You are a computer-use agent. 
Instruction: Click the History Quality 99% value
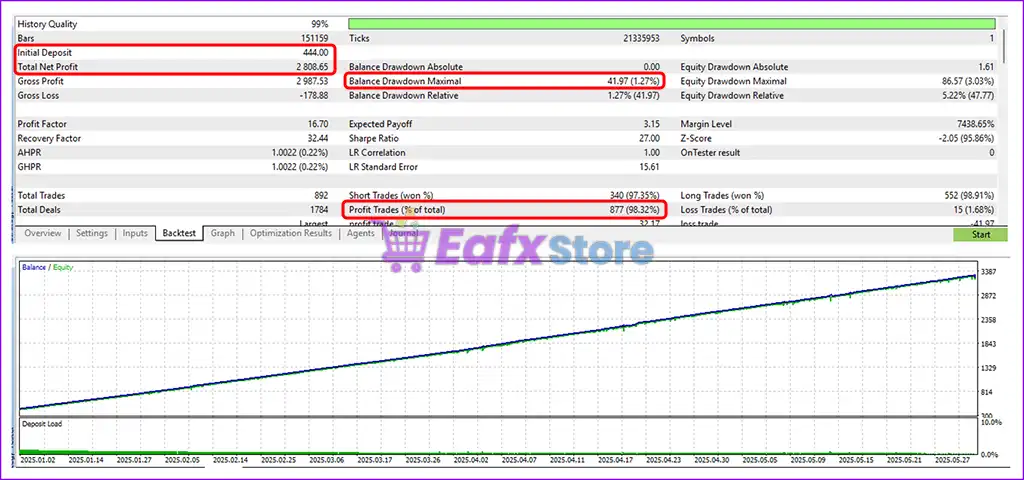tap(319, 24)
